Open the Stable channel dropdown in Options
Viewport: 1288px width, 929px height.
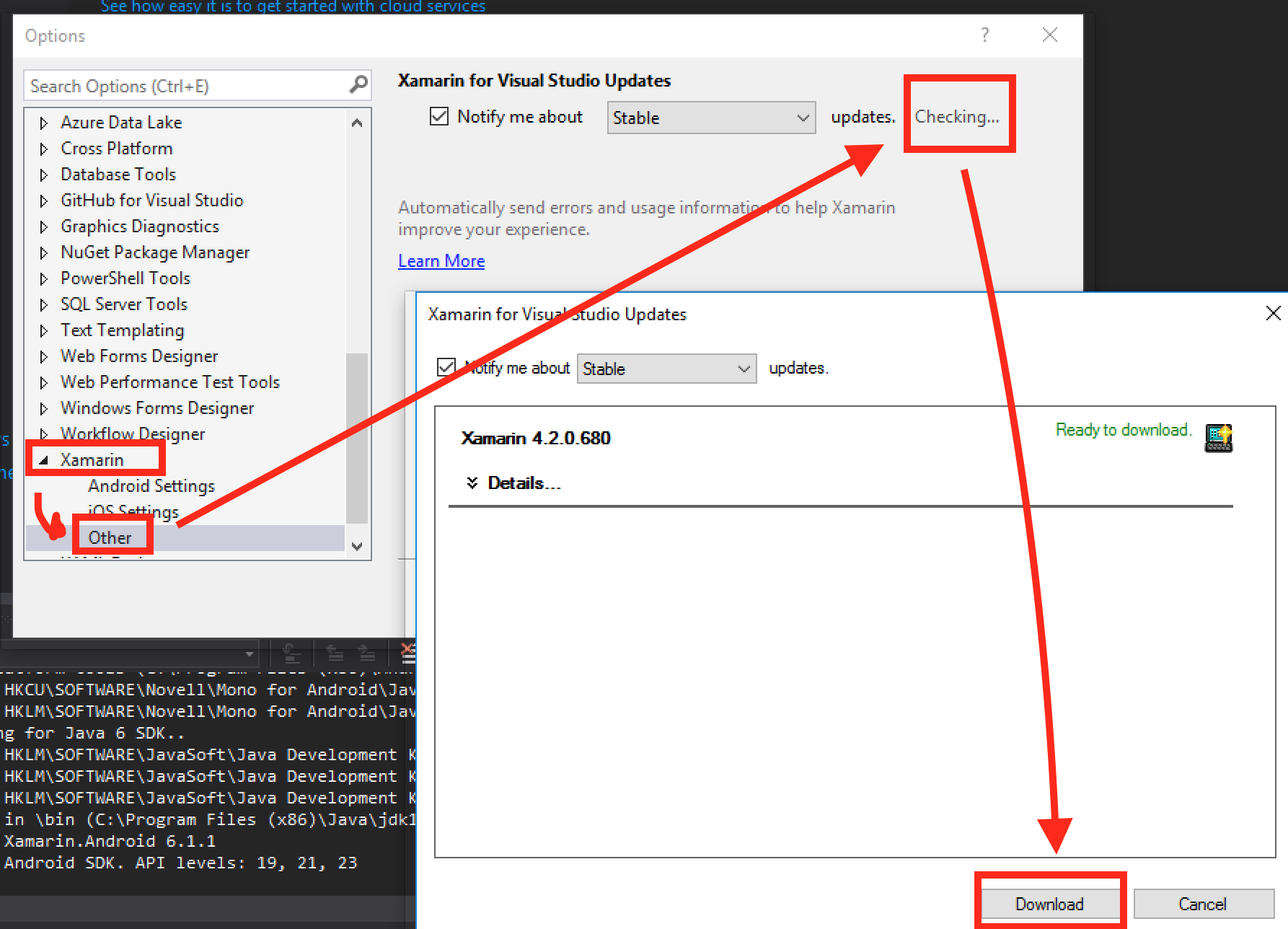[x=711, y=118]
